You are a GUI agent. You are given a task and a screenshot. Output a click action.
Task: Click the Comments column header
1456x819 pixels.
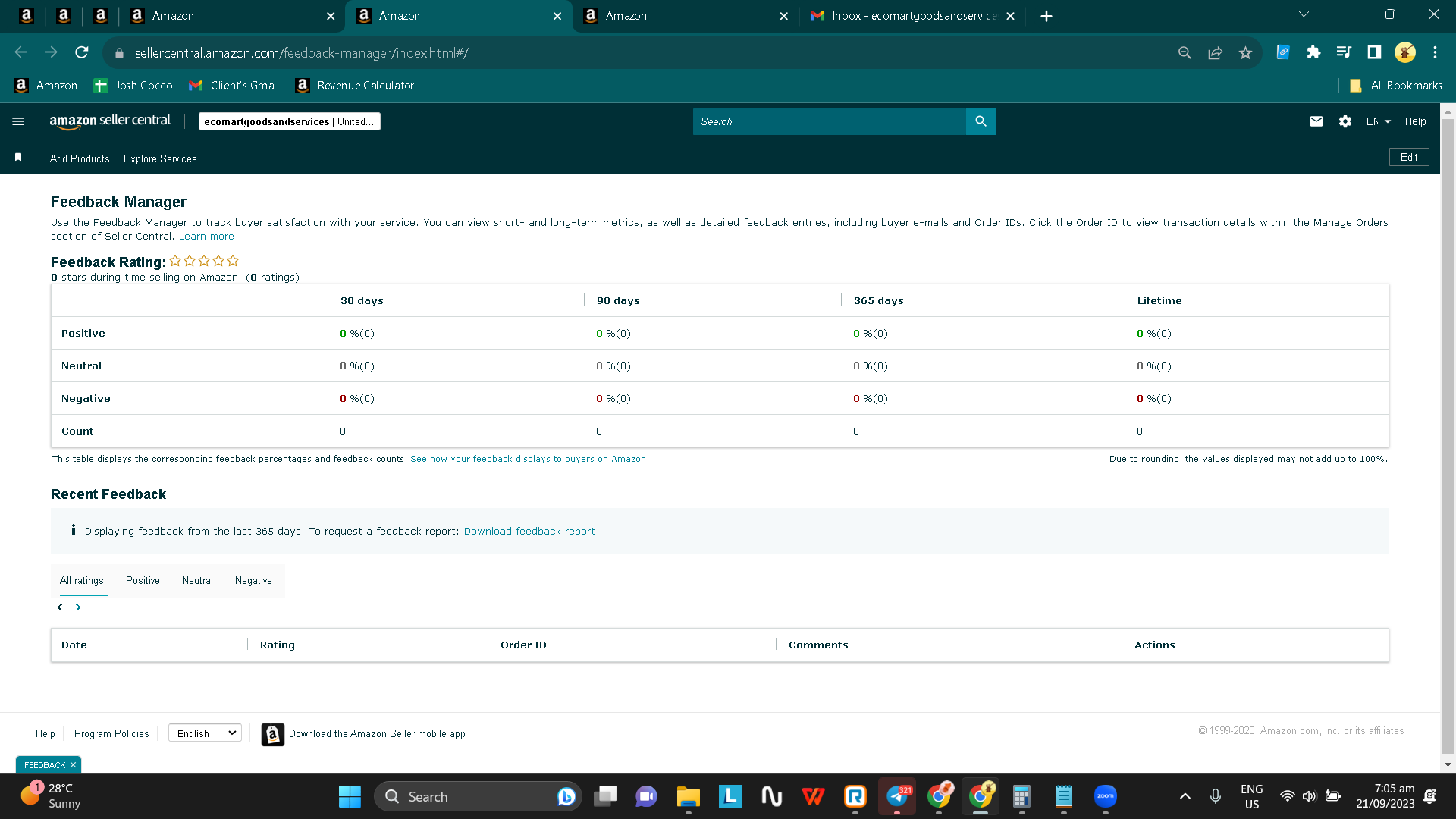pos(818,645)
